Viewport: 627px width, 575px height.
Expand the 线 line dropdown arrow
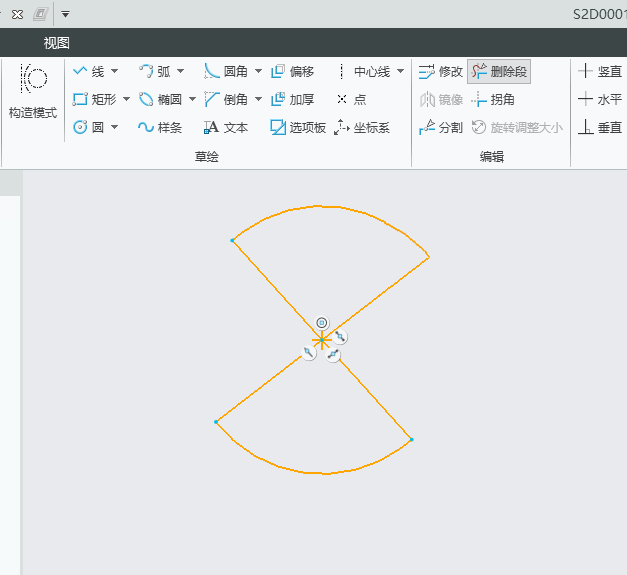coord(115,72)
